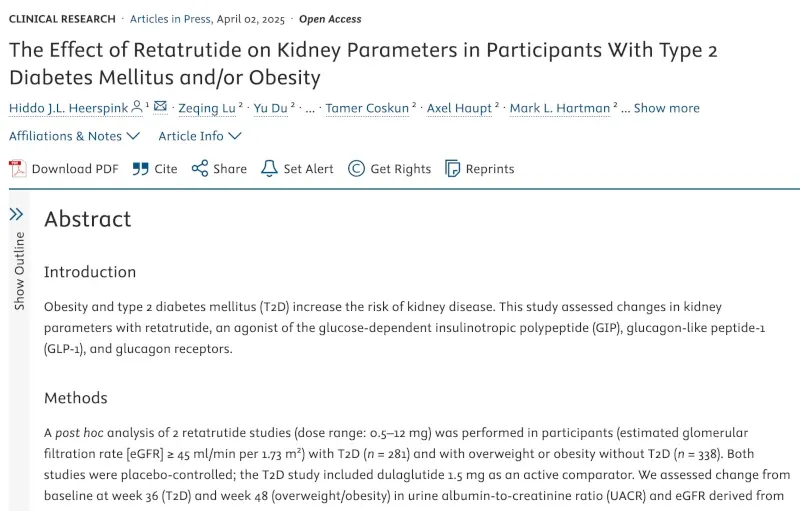
Task: Click the Set Alert bell icon
Action: (x=269, y=168)
